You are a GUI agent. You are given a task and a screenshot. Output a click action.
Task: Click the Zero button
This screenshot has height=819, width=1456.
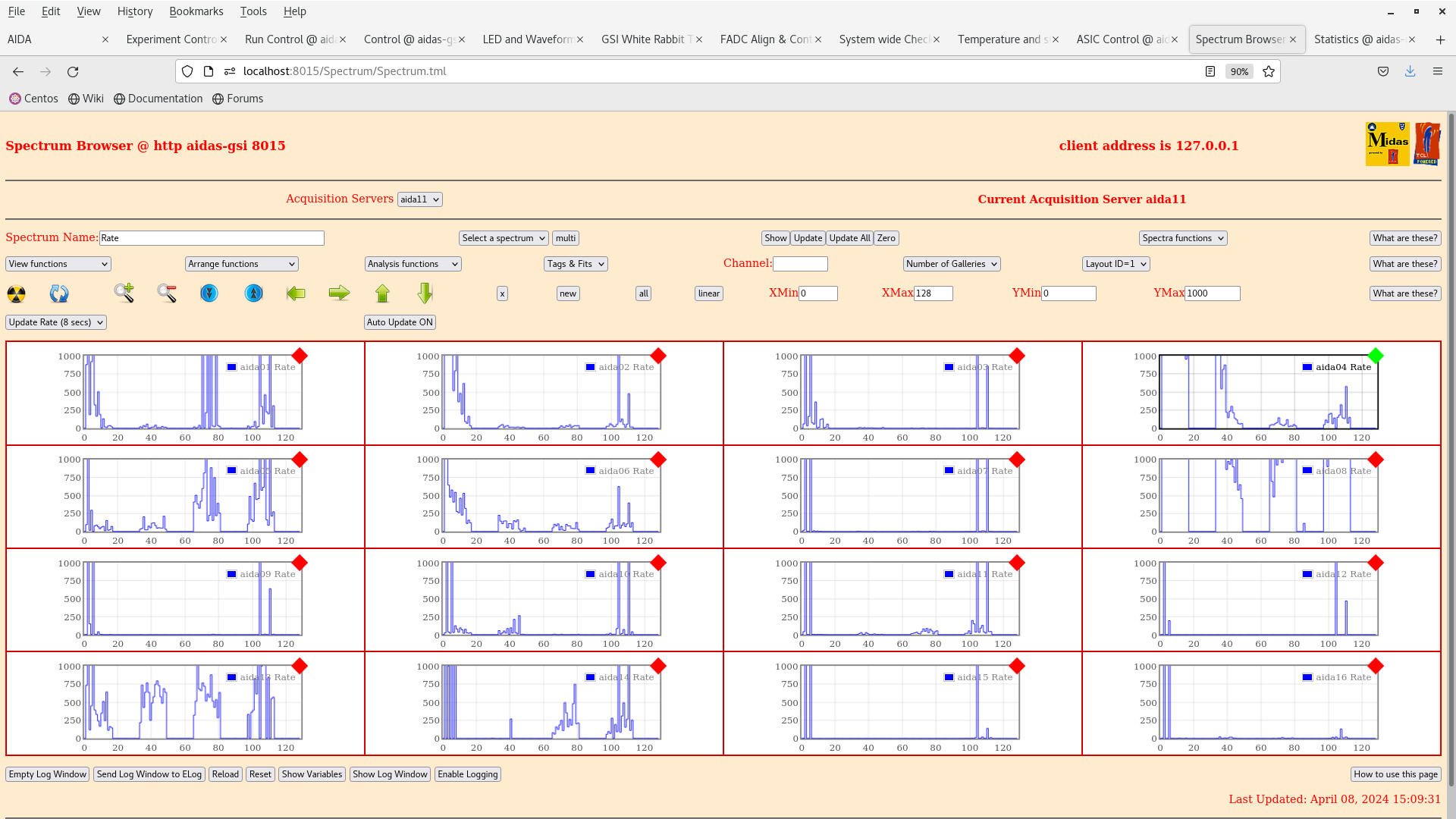tap(886, 238)
